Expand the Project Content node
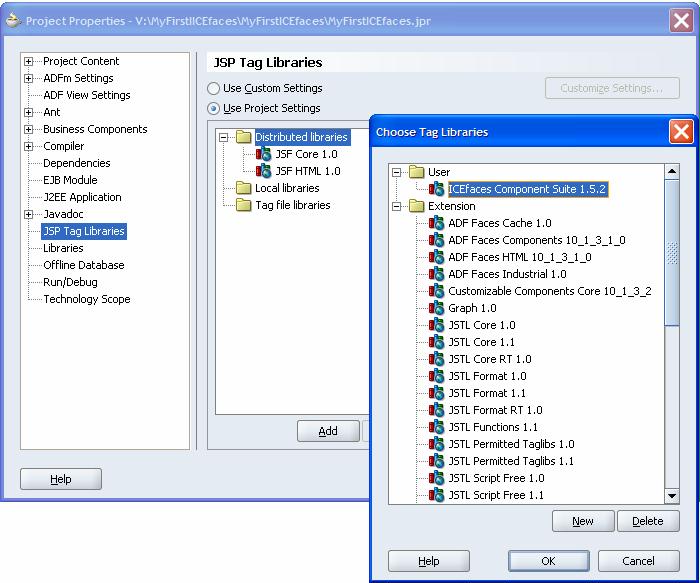700x583 pixels. coord(29,61)
